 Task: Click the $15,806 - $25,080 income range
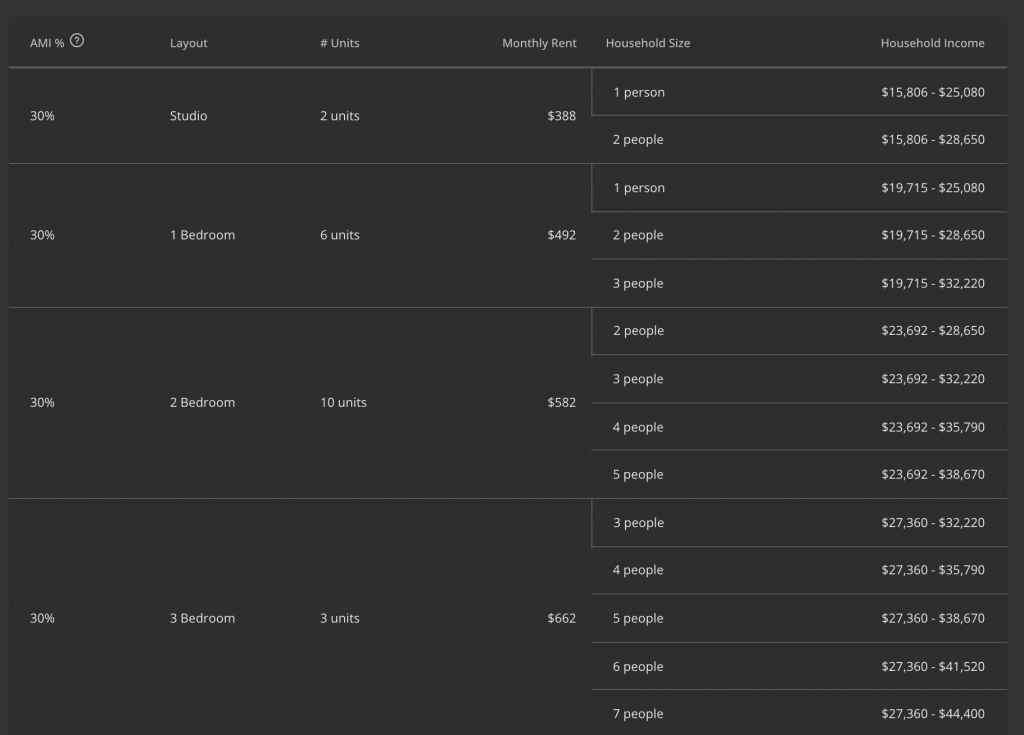pos(932,92)
